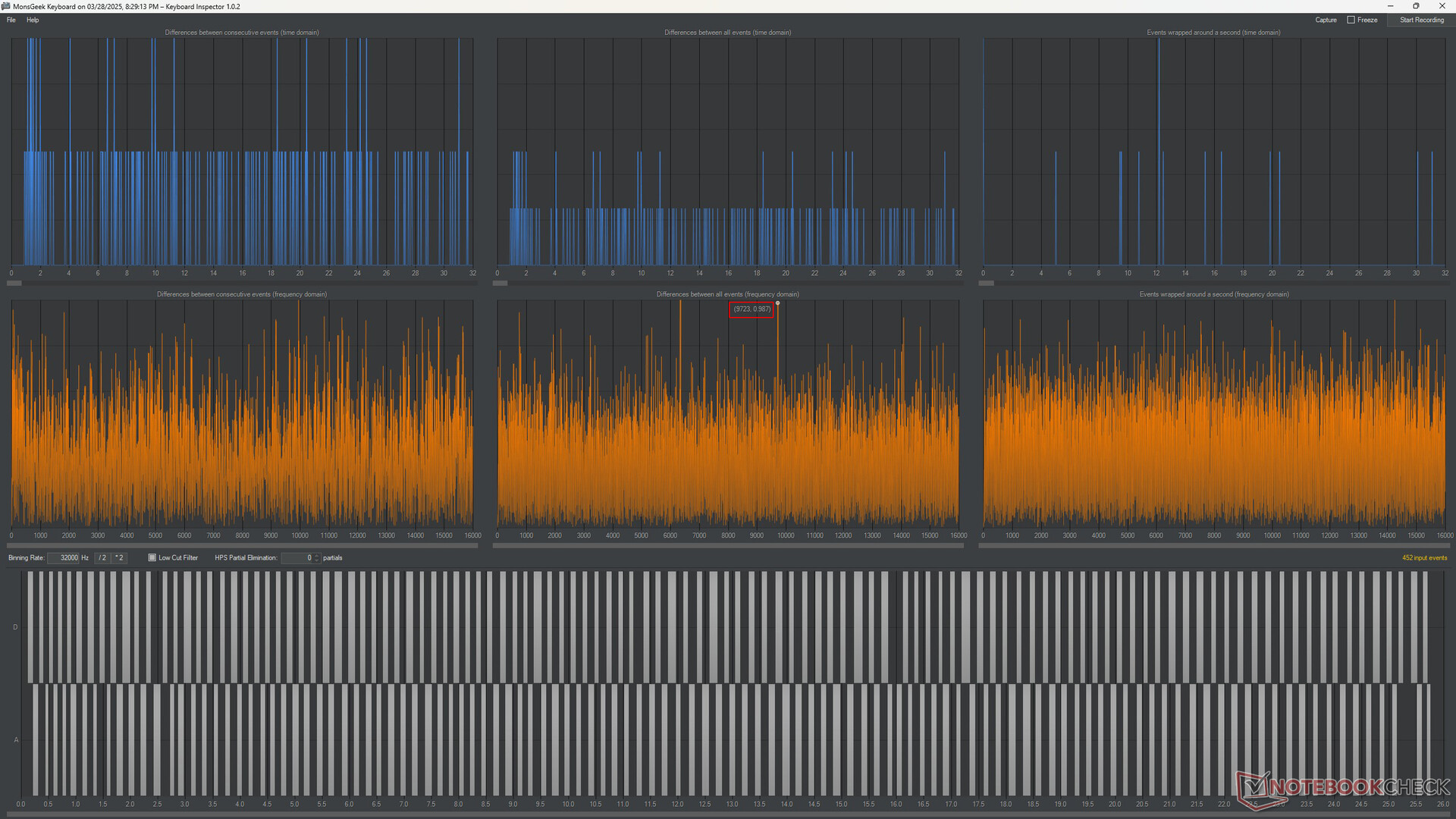
Task: Click the wrapped events time-domain scrollbar thumb
Action: pos(986,284)
